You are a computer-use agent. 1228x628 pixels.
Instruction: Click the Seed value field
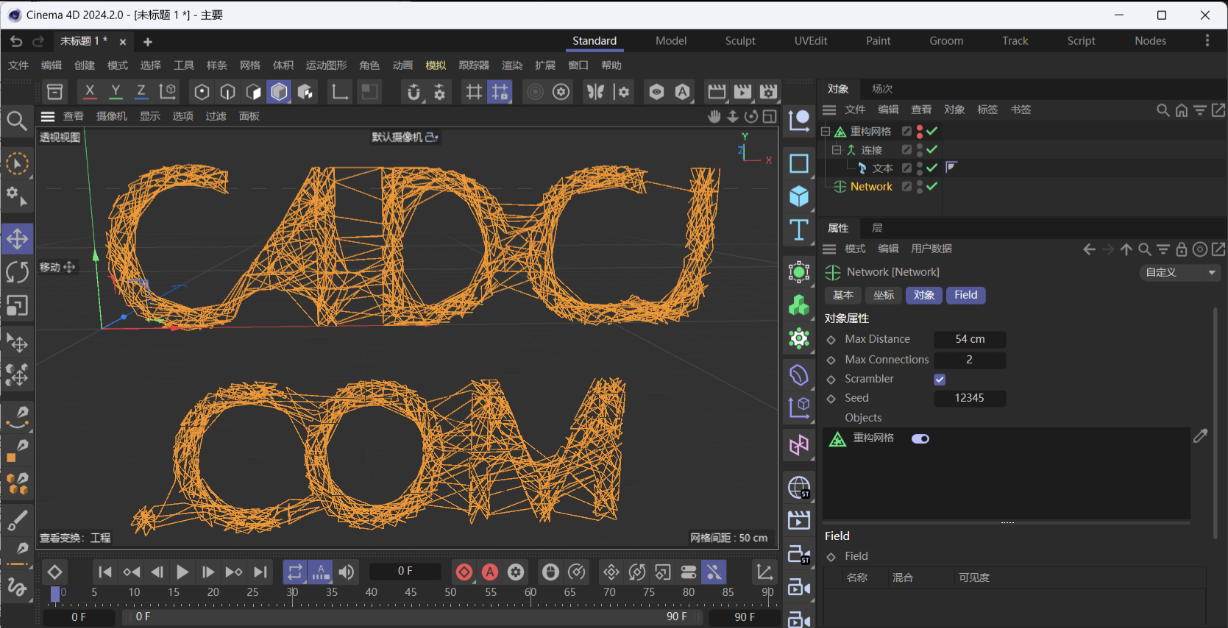969,398
